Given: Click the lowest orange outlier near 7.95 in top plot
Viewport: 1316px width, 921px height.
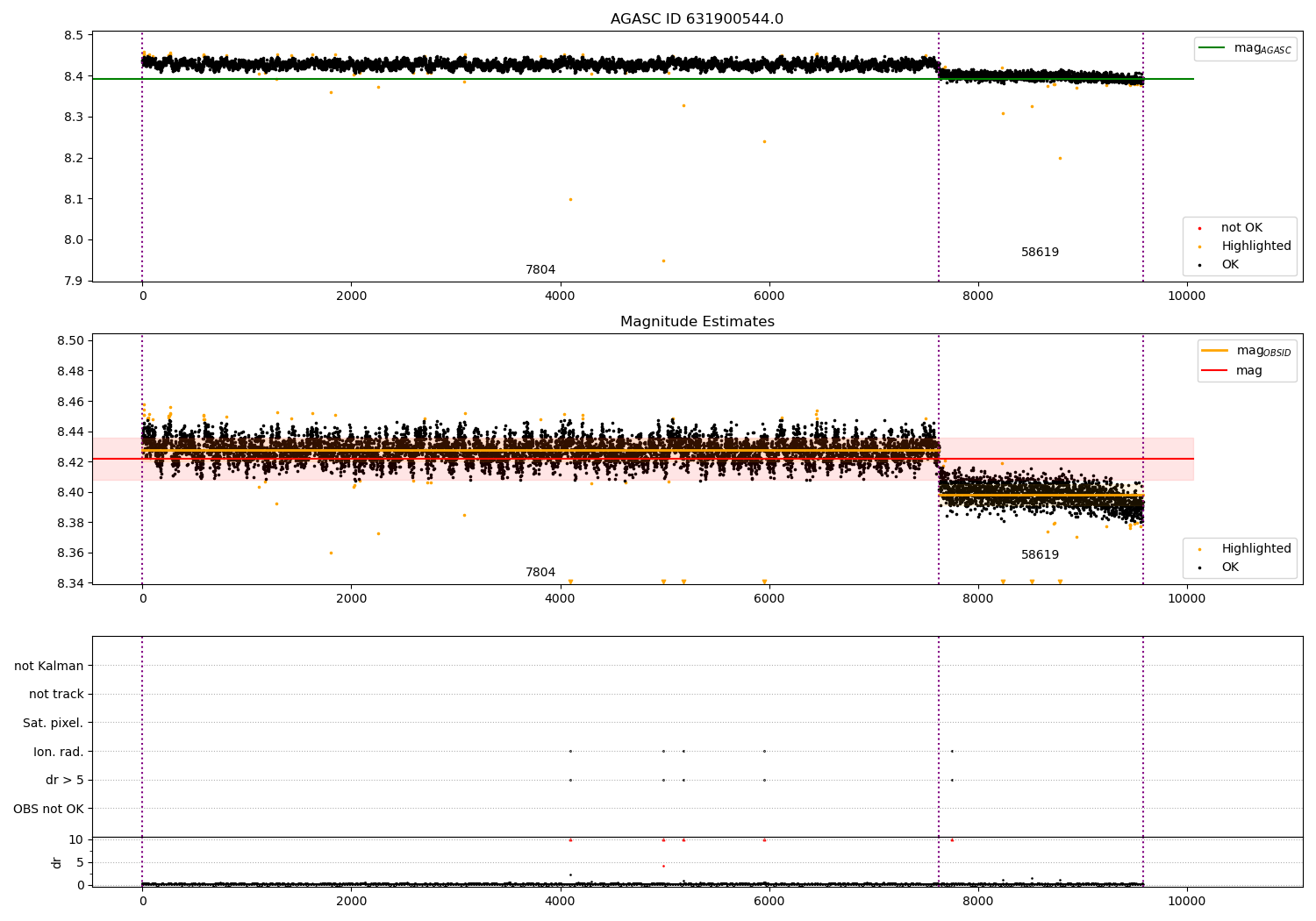Looking at the screenshot, I should 663,261.
